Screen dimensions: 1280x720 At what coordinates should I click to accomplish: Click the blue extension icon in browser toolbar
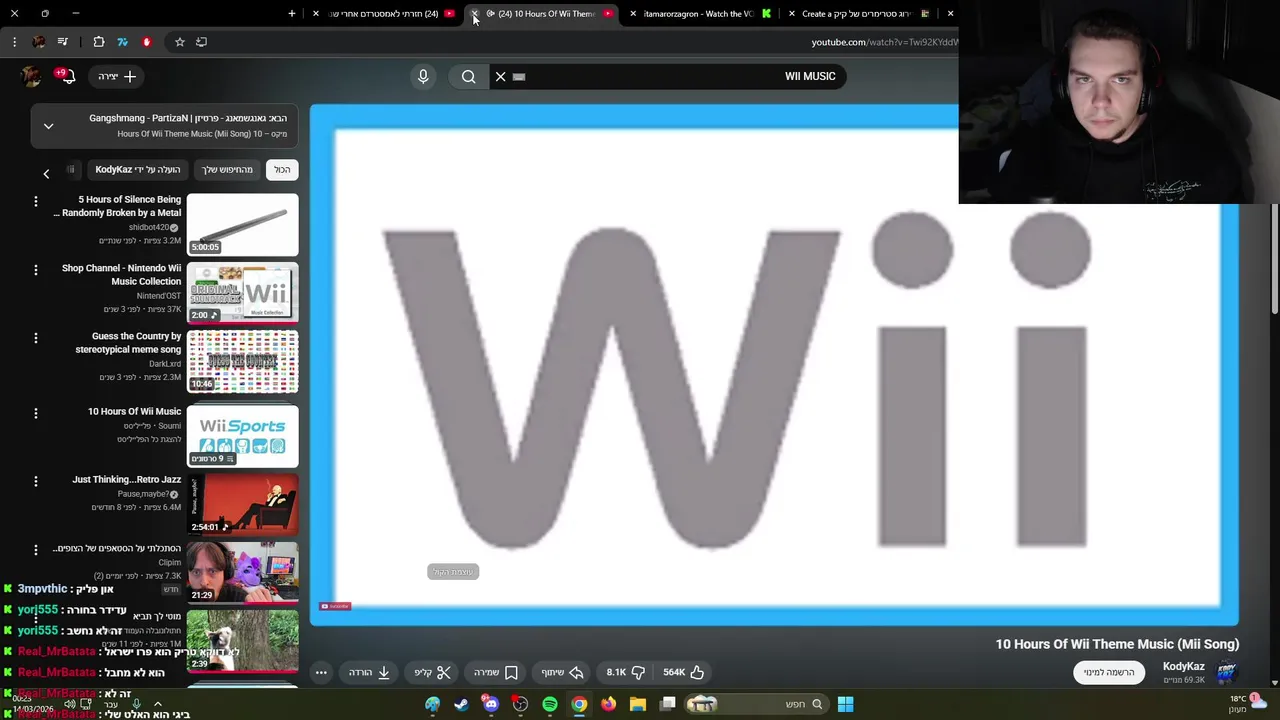tap(122, 42)
